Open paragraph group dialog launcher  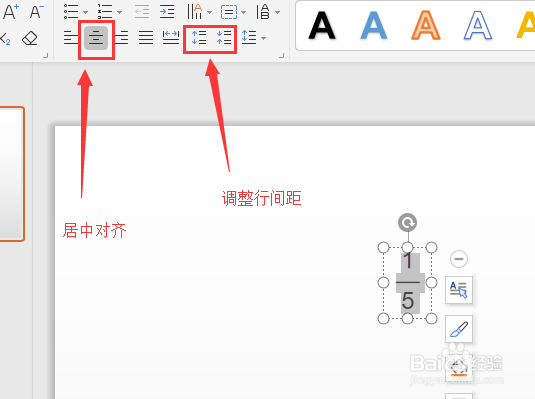tap(281, 56)
